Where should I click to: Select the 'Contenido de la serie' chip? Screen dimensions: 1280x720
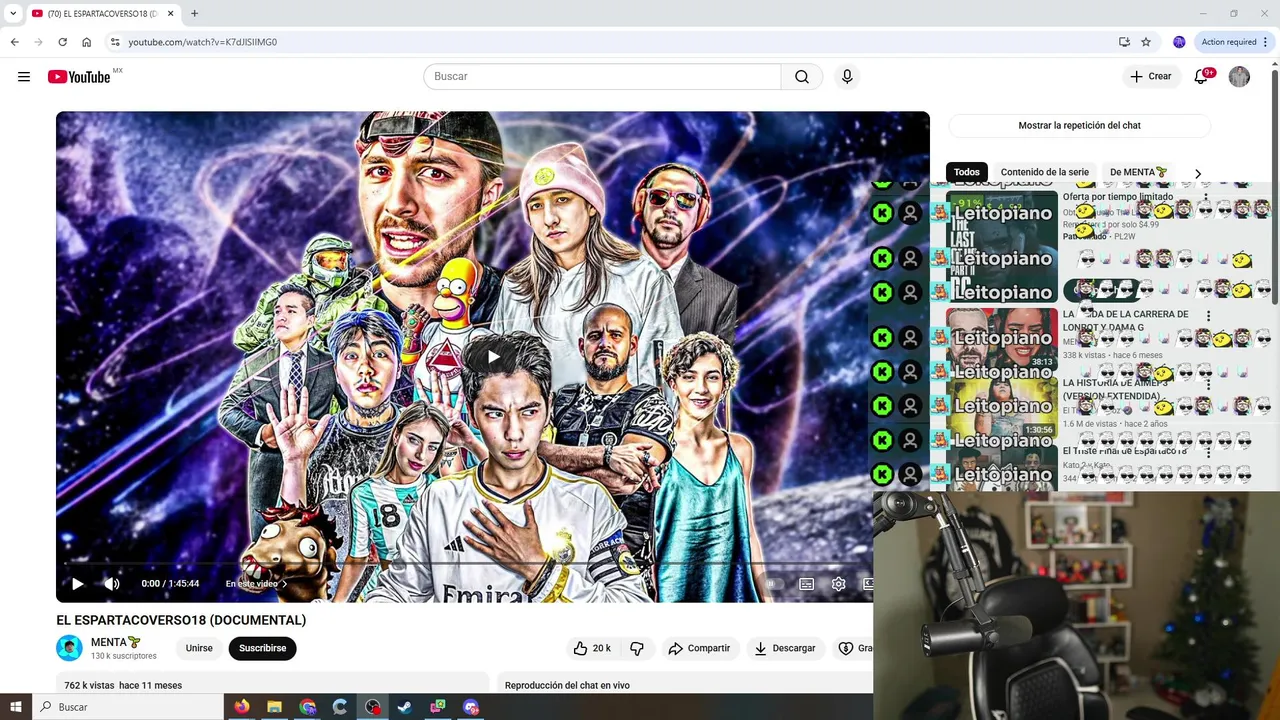1044,172
